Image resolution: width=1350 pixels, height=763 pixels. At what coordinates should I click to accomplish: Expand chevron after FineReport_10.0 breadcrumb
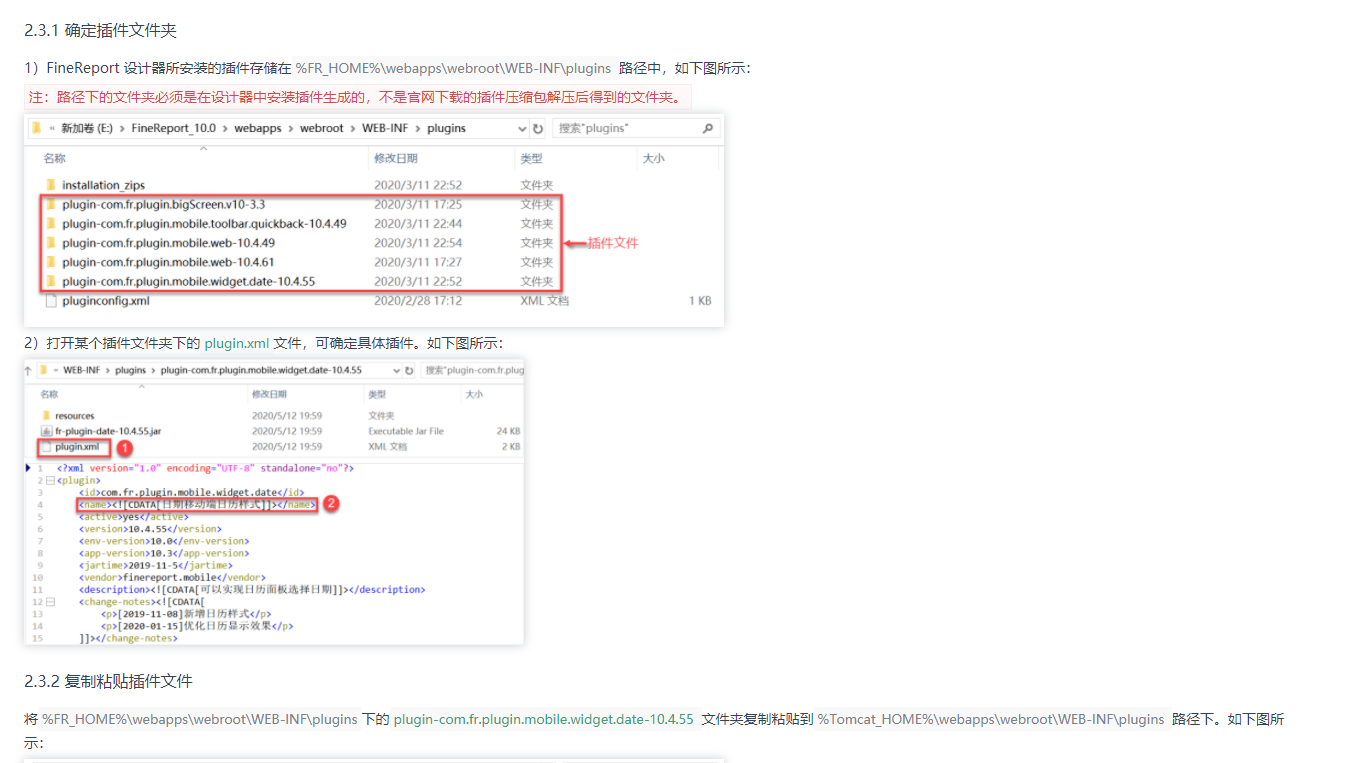(x=225, y=128)
